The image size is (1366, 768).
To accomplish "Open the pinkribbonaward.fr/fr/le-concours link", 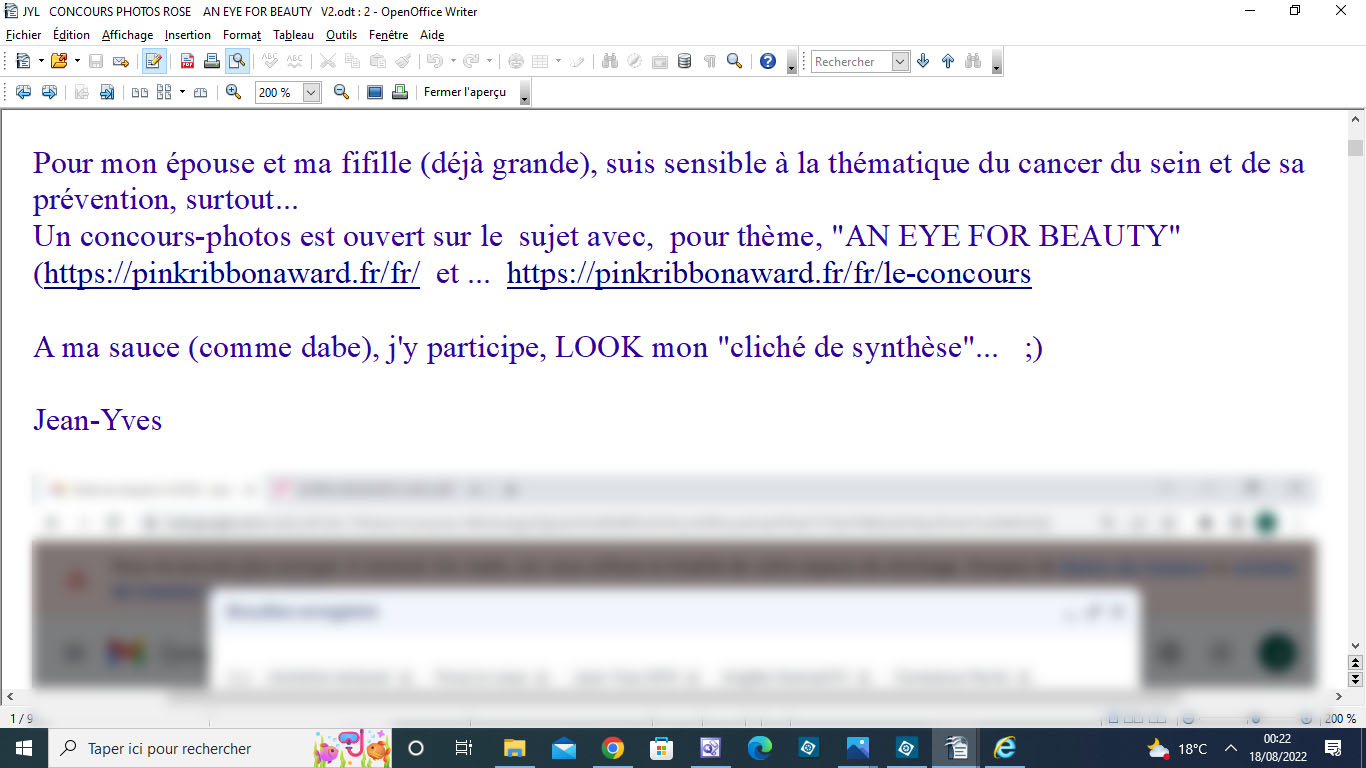I will pos(769,274).
